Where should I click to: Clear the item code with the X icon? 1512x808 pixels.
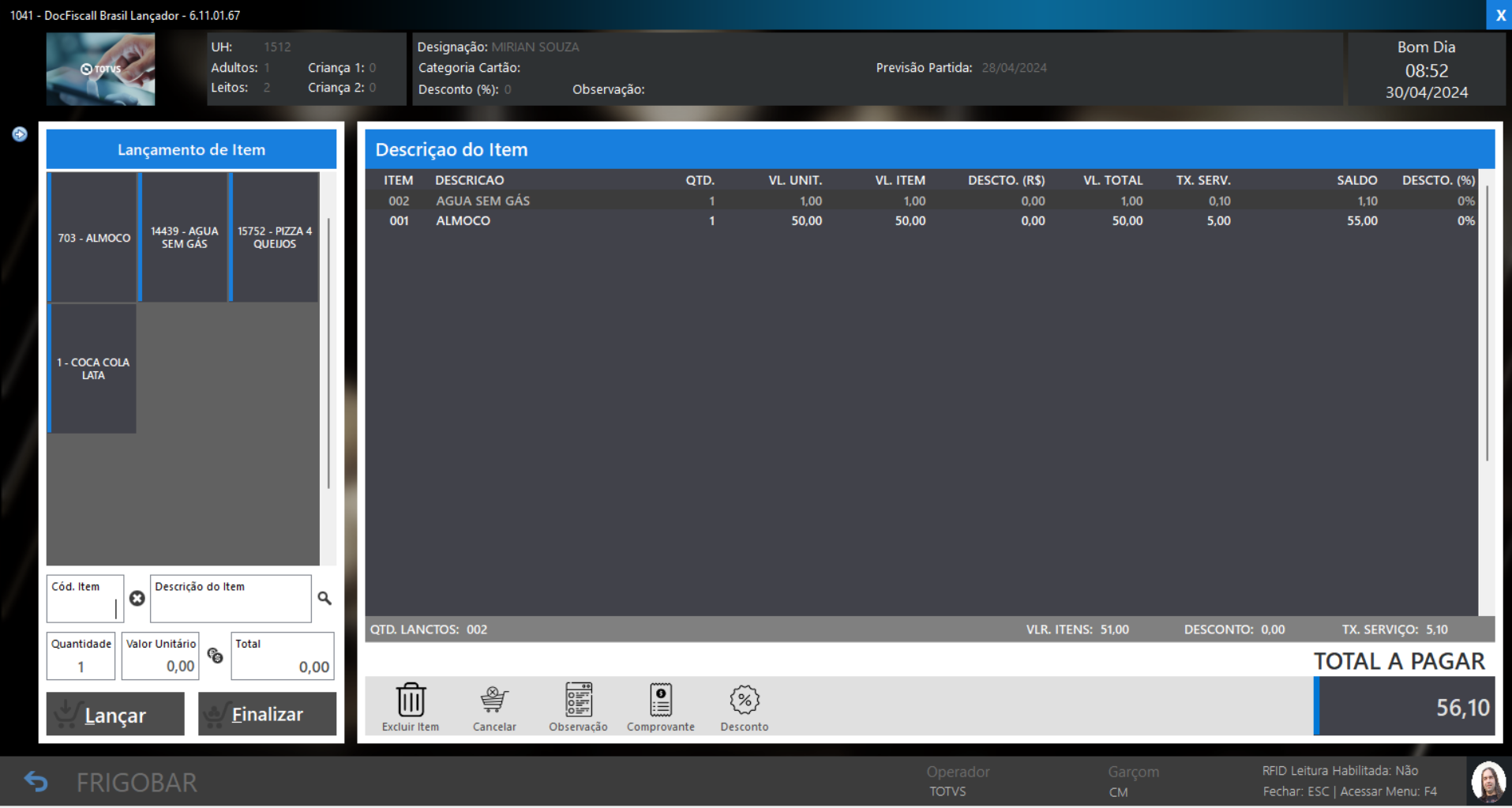(137, 599)
